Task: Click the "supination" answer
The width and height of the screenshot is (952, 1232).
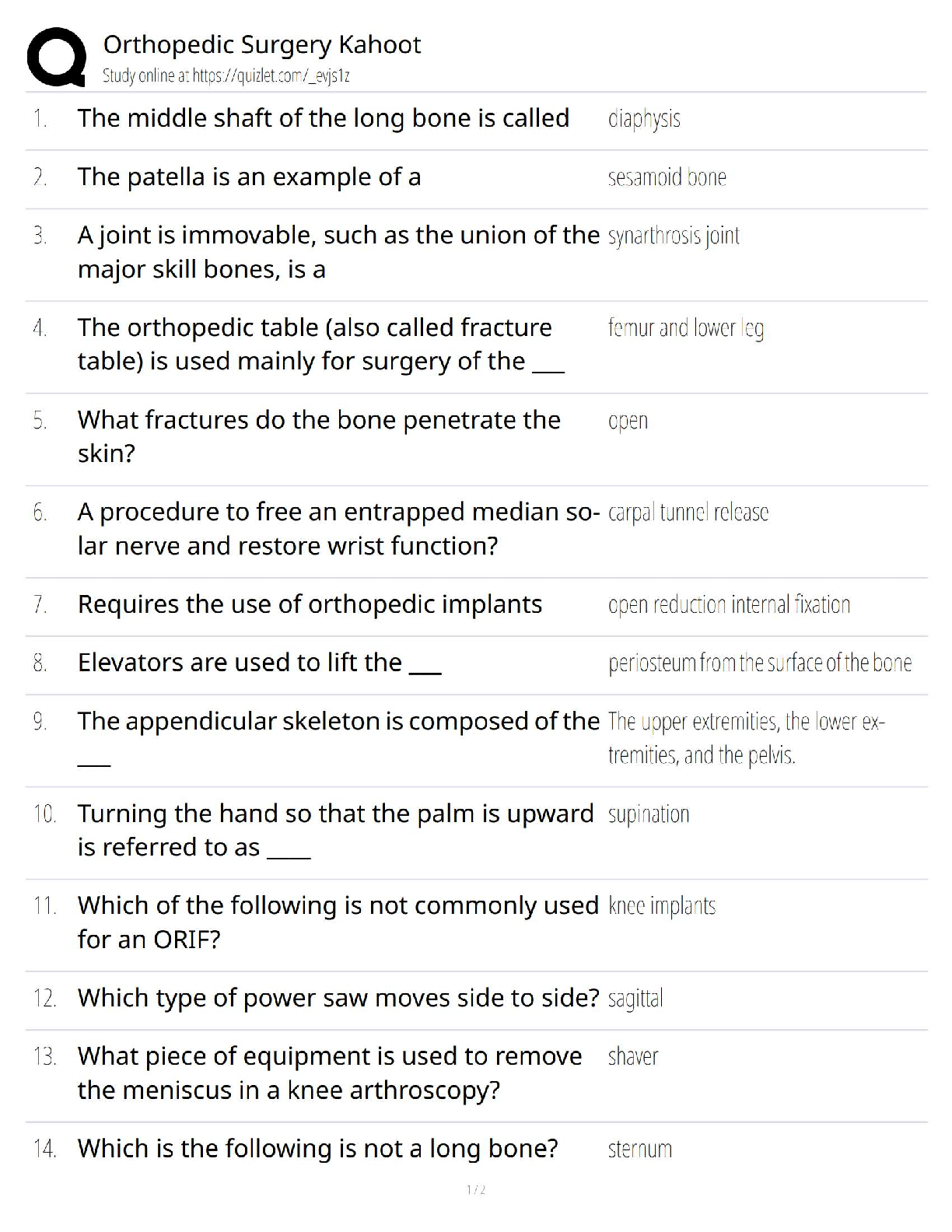Action: coord(649,814)
